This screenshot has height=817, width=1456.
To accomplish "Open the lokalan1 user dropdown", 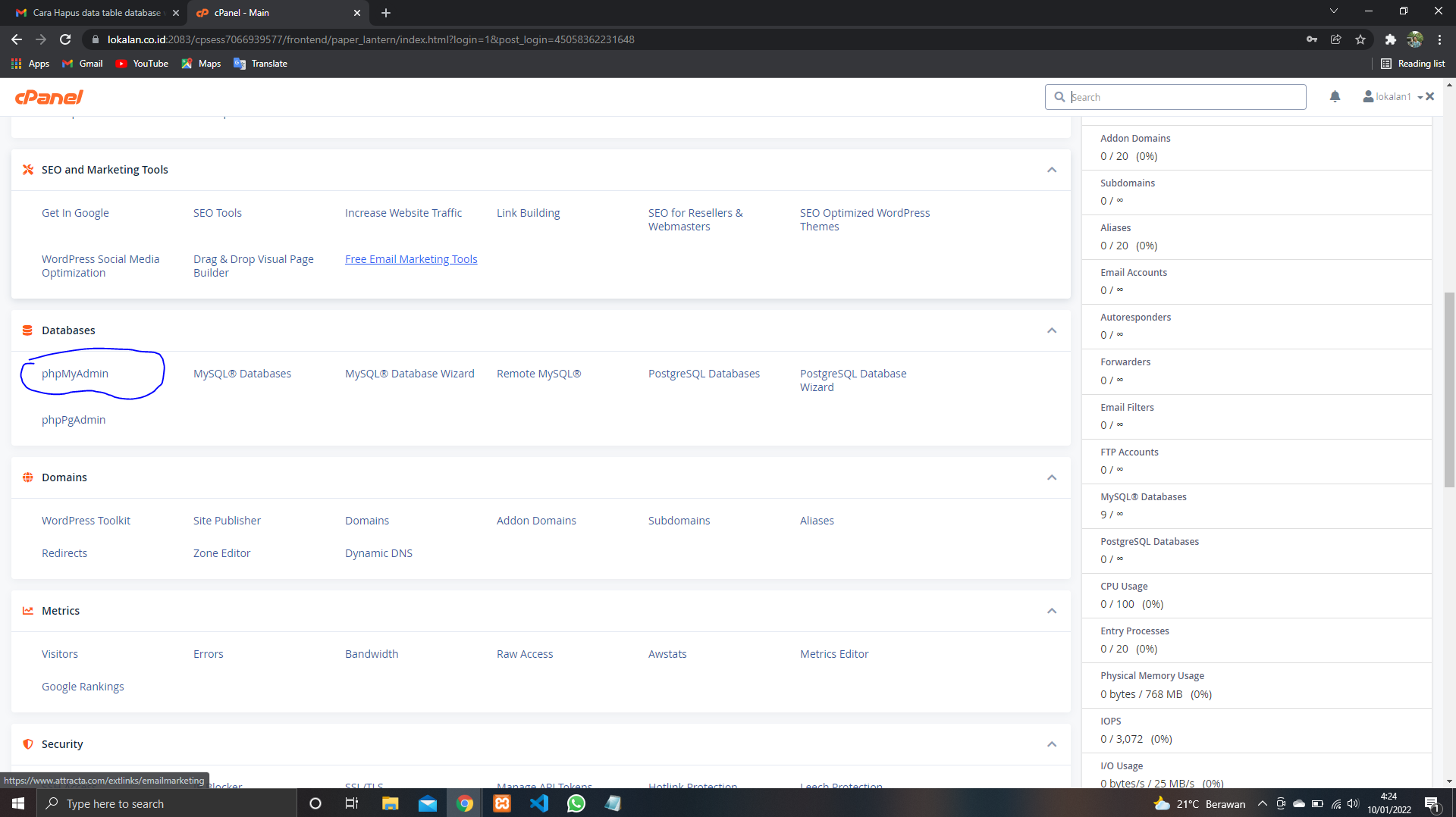I will (x=1393, y=97).
